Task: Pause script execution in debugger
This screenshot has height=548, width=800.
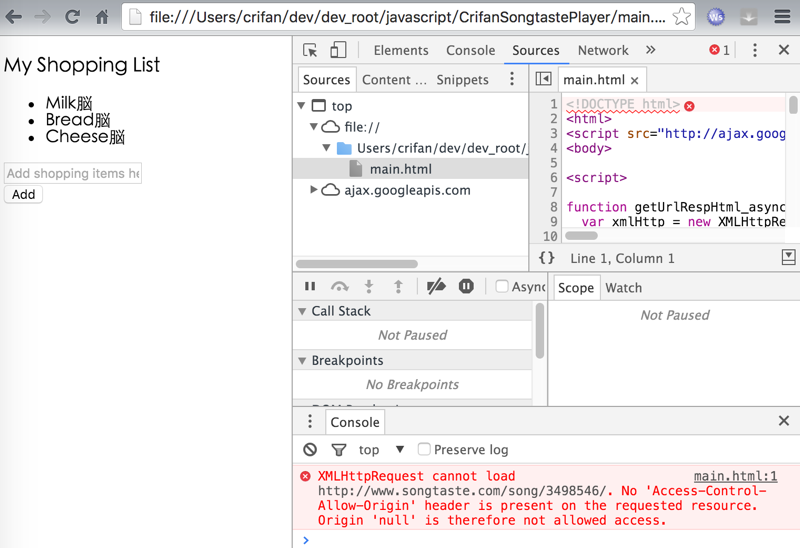Action: coord(310,287)
